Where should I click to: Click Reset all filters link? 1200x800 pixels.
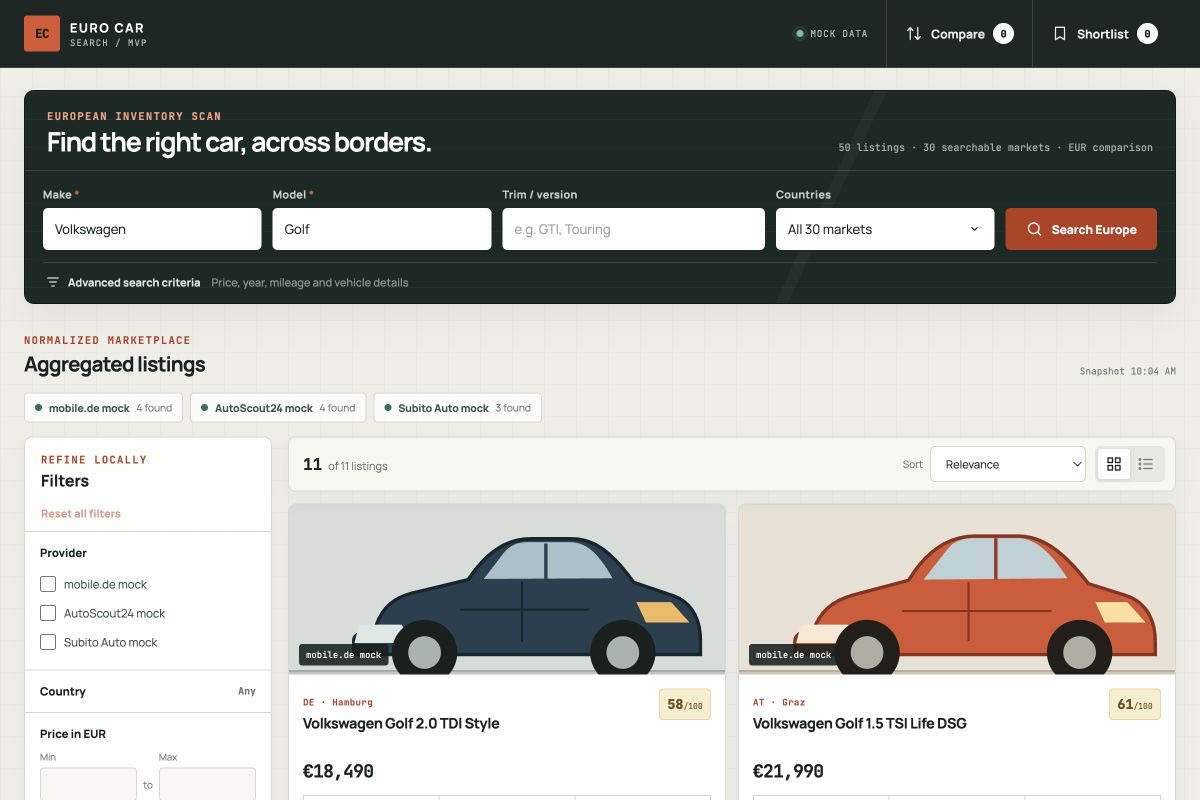click(81, 513)
